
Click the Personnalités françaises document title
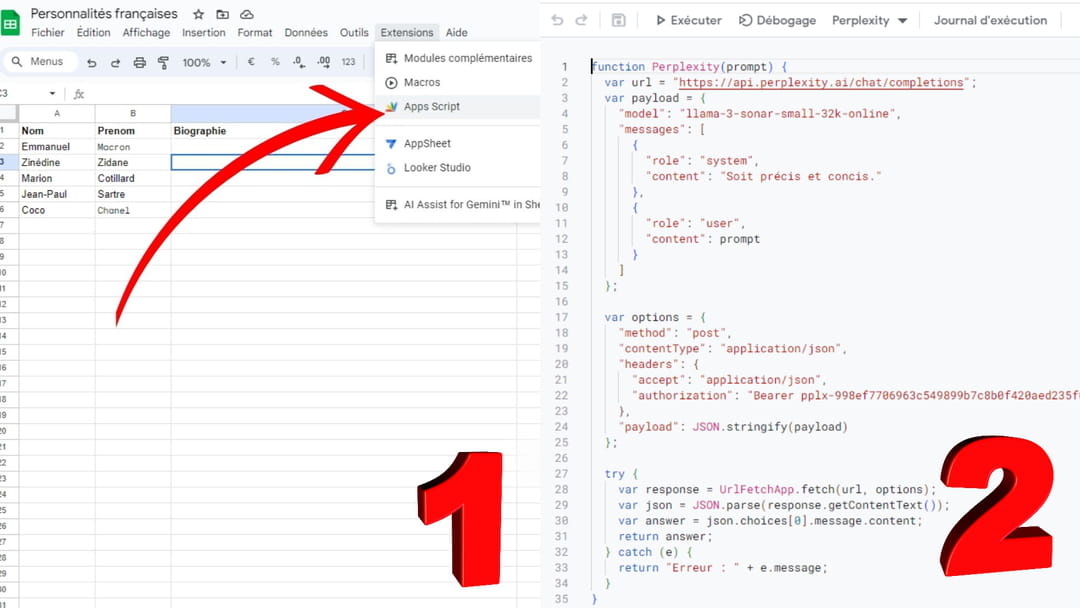tap(104, 14)
